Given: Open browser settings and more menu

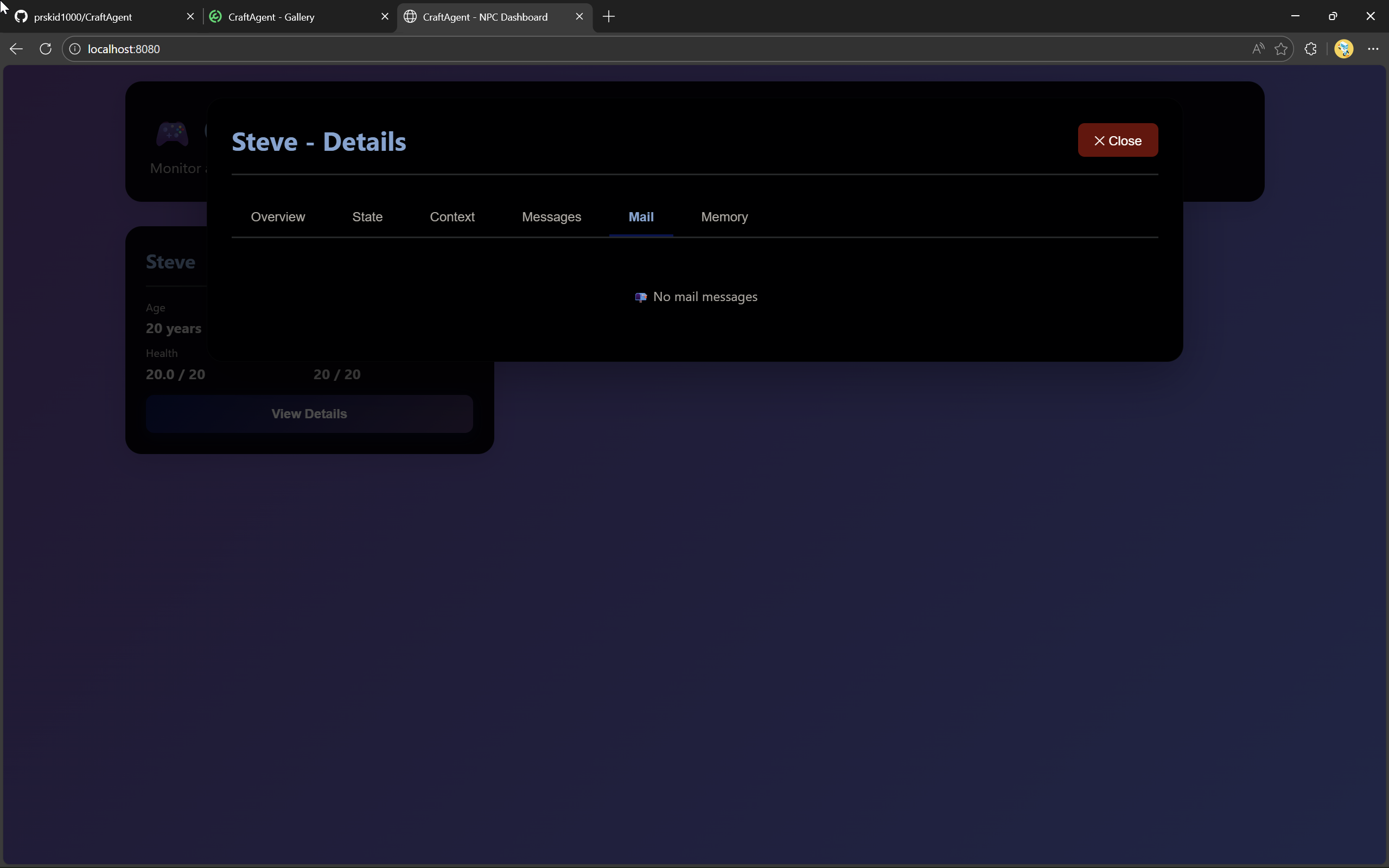Looking at the screenshot, I should [x=1373, y=49].
